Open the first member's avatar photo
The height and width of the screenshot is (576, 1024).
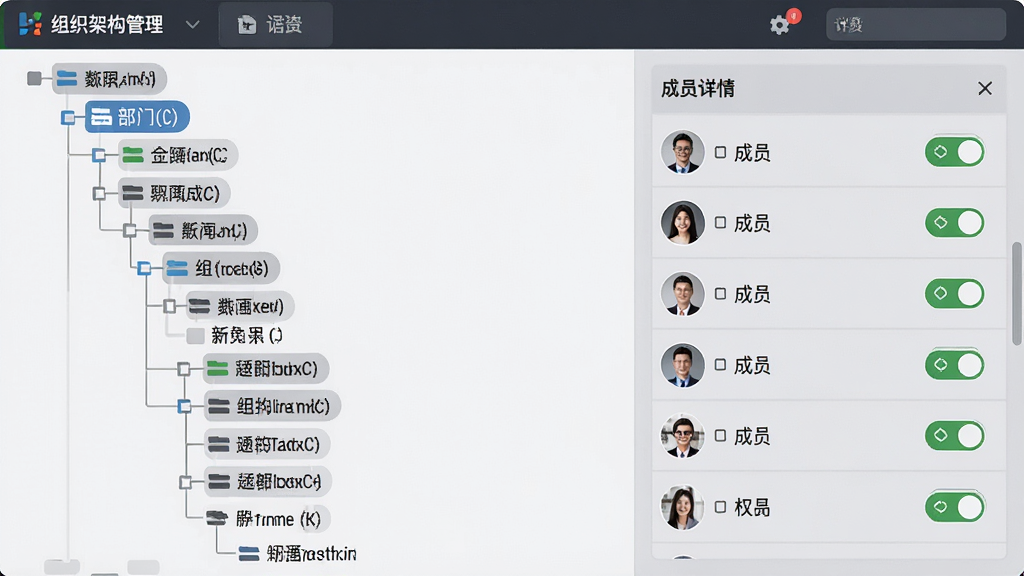(x=682, y=152)
